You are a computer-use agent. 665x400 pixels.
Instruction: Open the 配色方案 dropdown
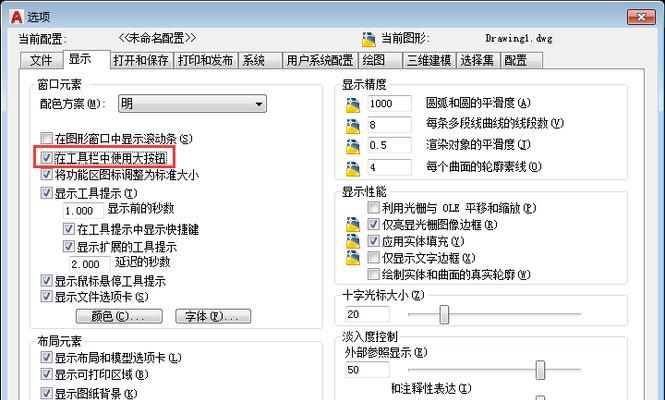[192, 103]
